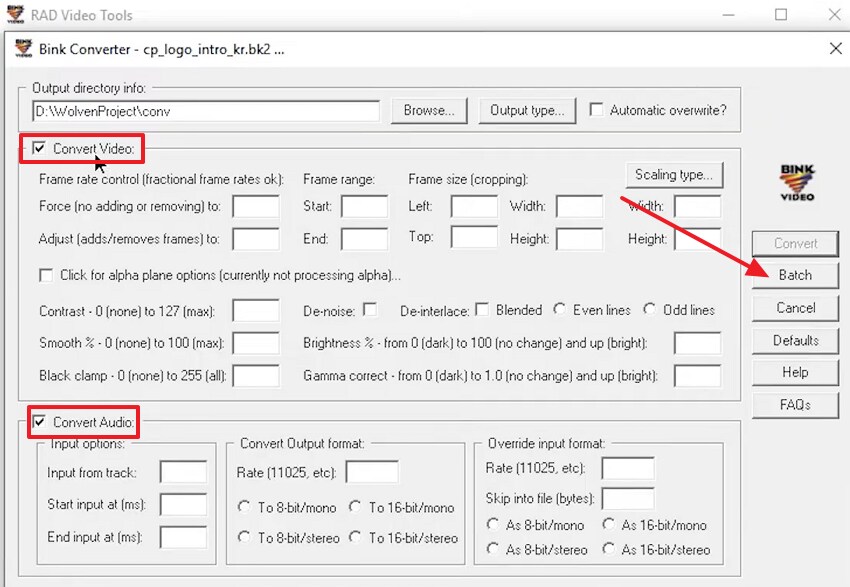The image size is (850, 587).
Task: Maximize the RAD Video Tools window
Action: tap(781, 15)
